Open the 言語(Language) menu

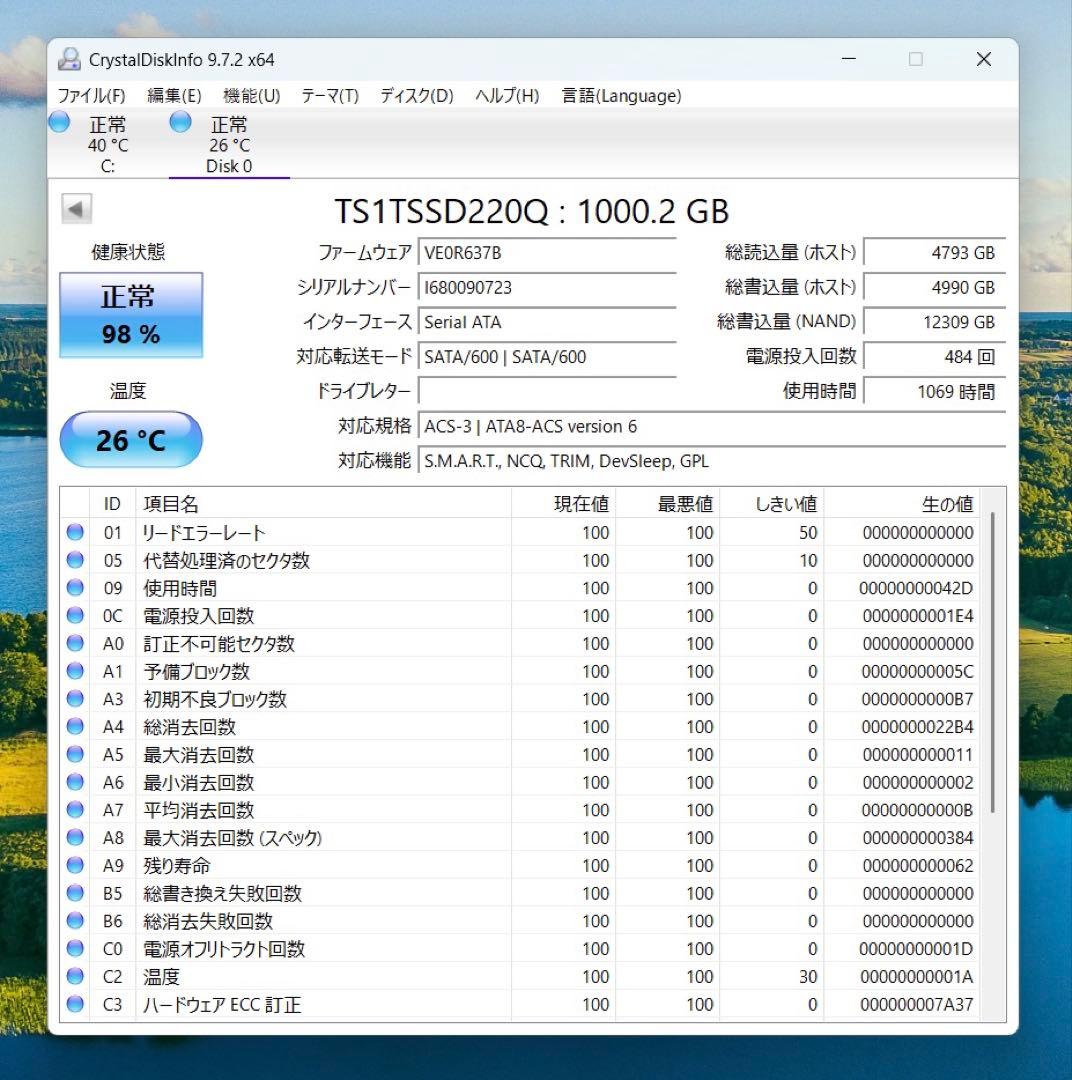621,96
